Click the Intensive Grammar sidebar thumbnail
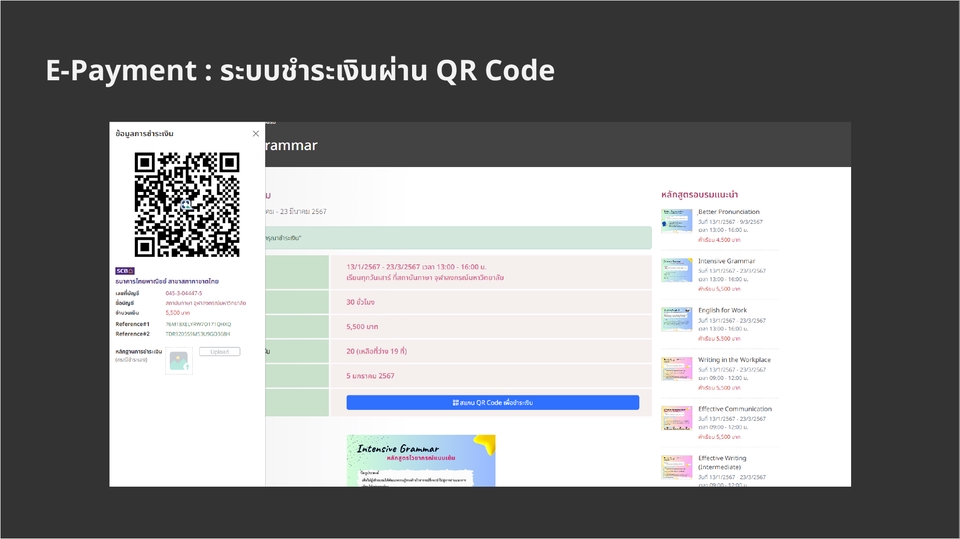Image resolution: width=960 pixels, height=539 pixels. click(677, 270)
